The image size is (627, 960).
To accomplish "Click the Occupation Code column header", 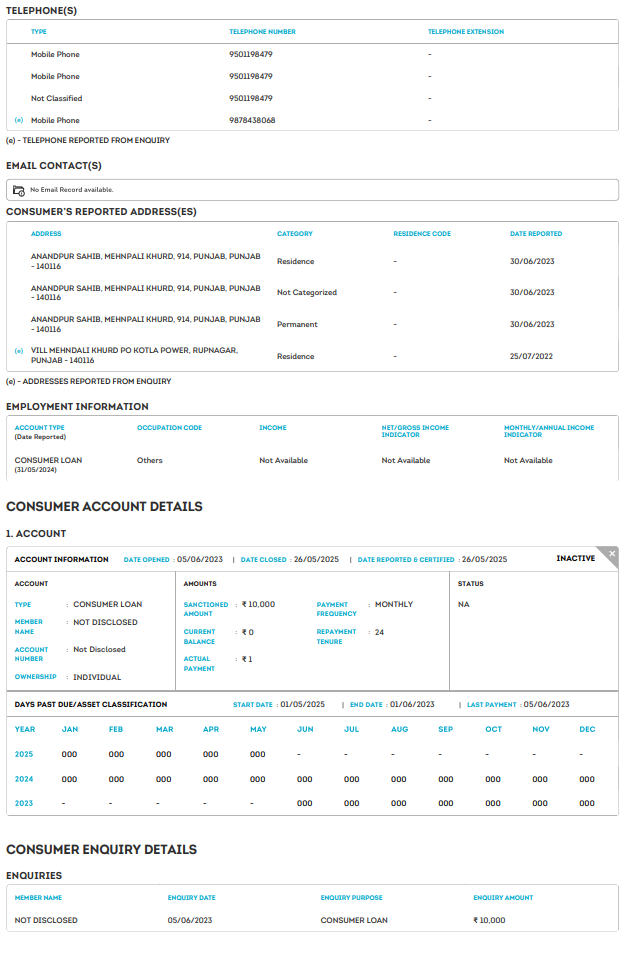I will pos(169,428).
